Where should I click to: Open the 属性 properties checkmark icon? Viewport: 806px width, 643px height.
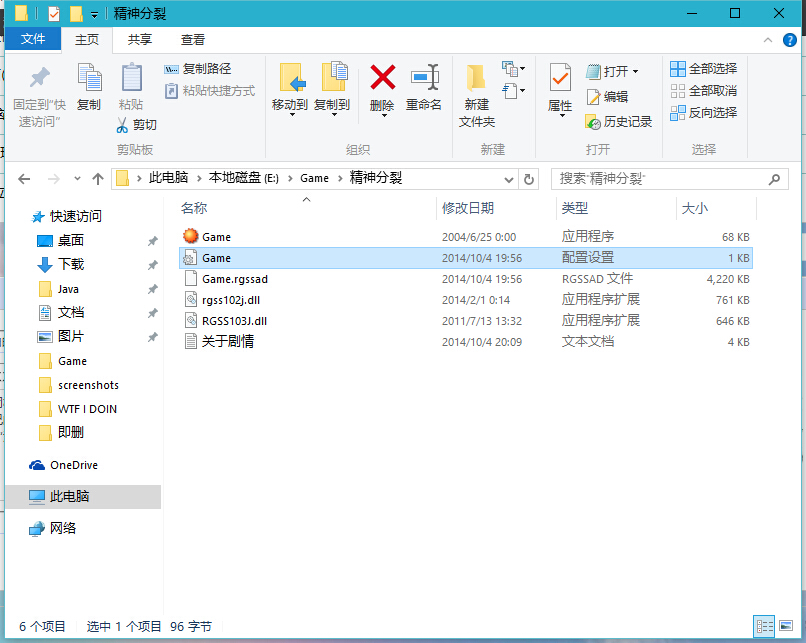point(560,78)
